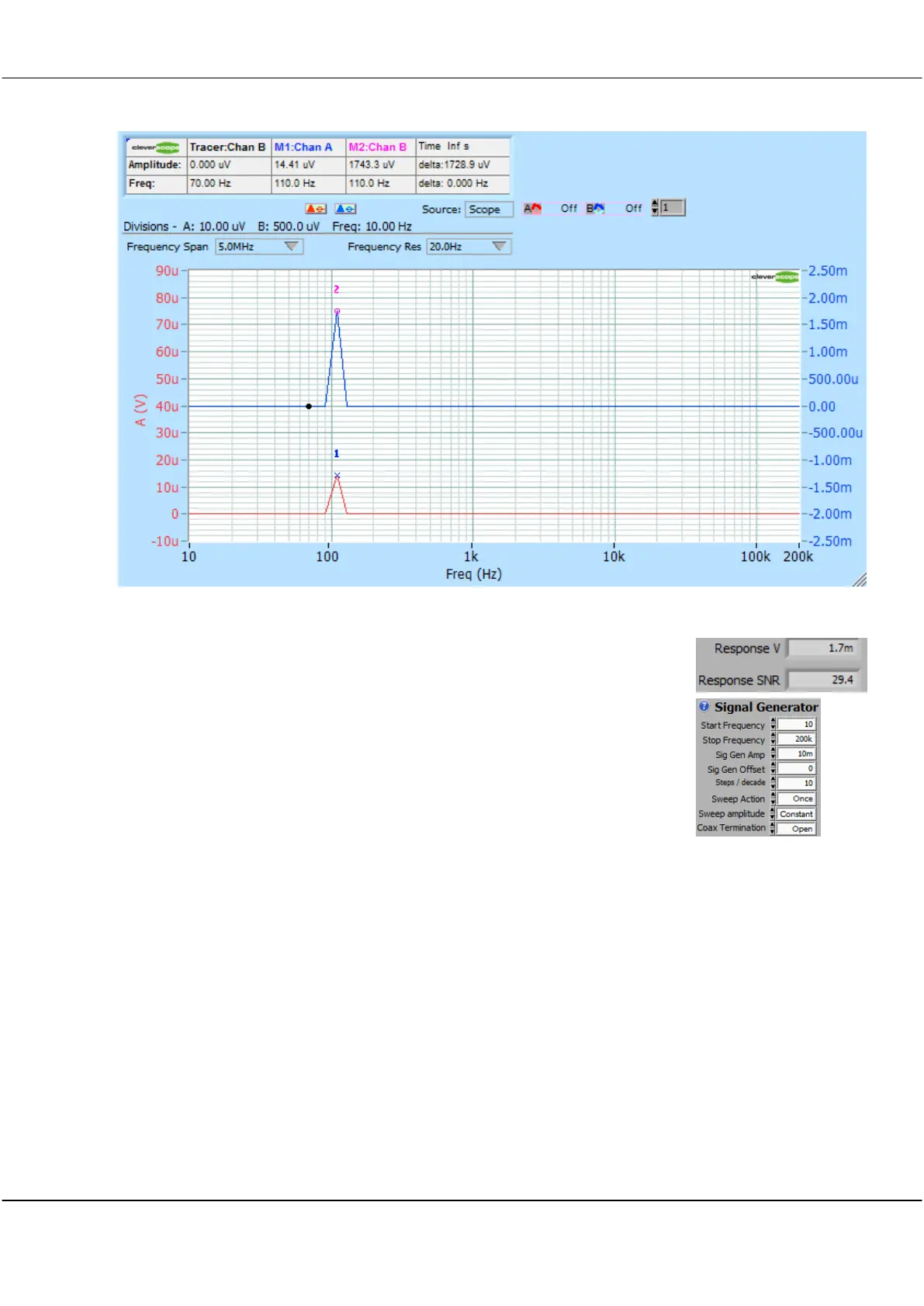Click the Tracer:Chan B column header

pyautogui.click(x=229, y=147)
